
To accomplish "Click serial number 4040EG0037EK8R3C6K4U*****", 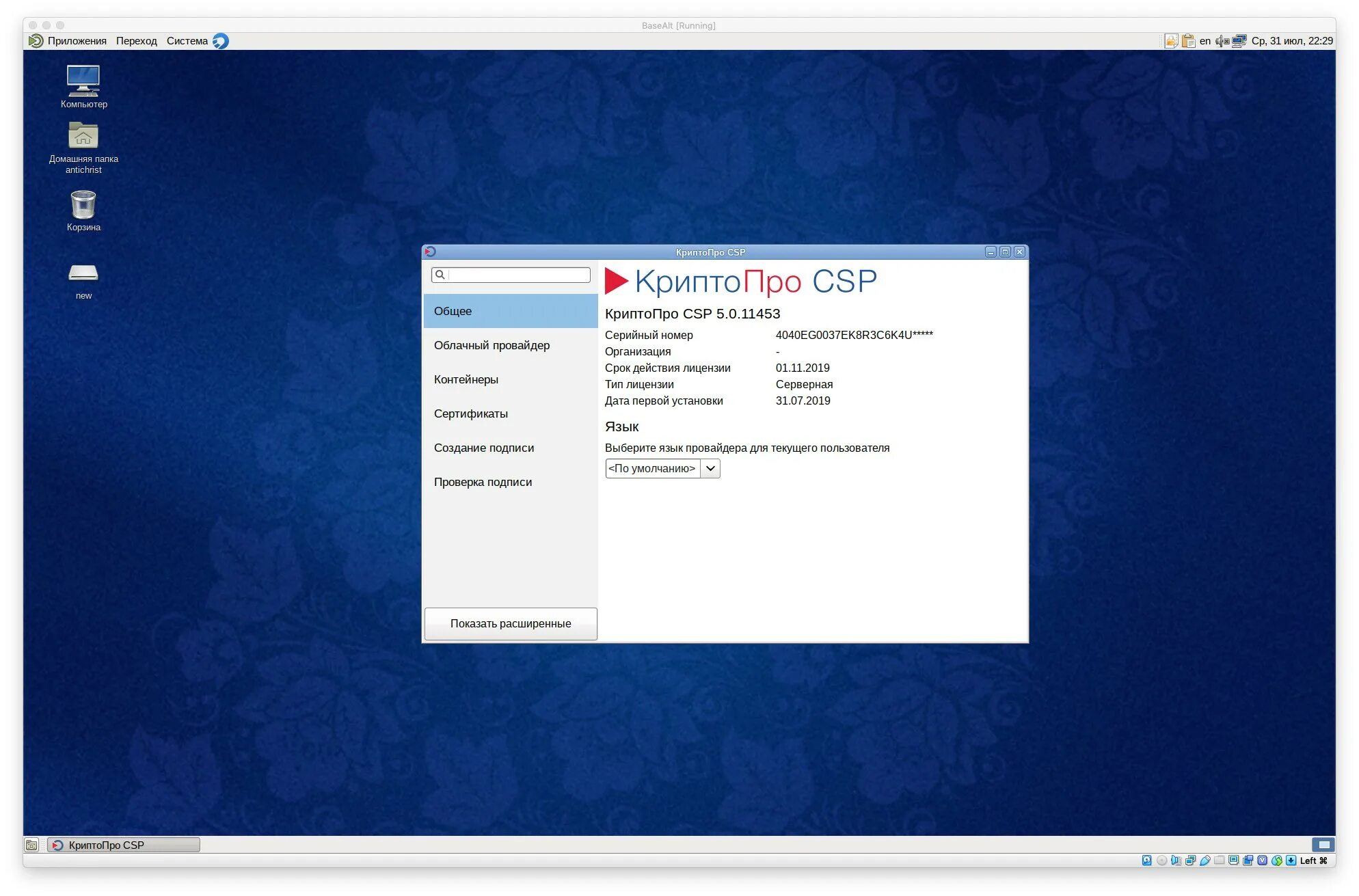I will (854, 335).
